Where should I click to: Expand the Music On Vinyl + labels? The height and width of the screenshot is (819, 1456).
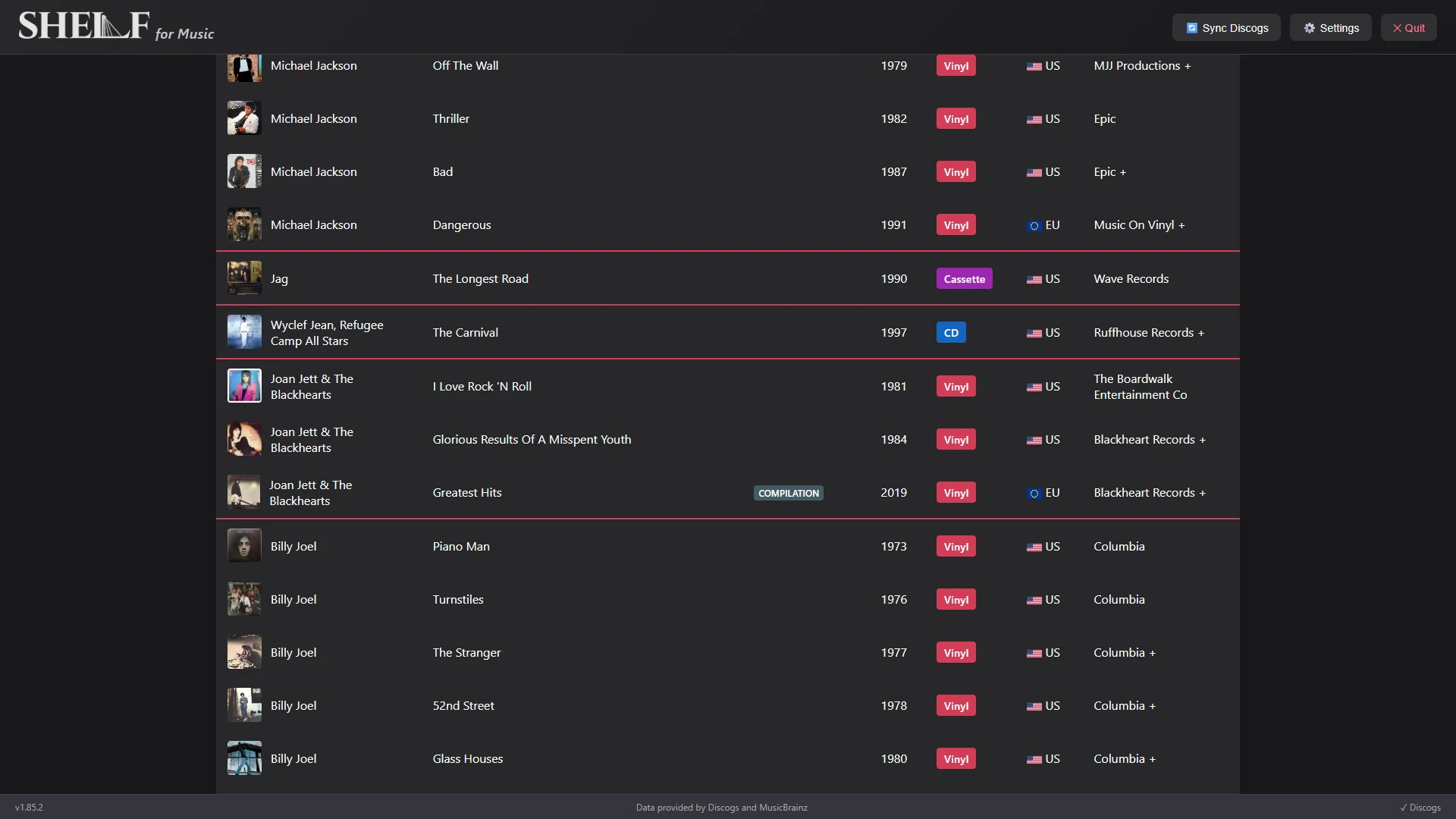pos(1139,225)
